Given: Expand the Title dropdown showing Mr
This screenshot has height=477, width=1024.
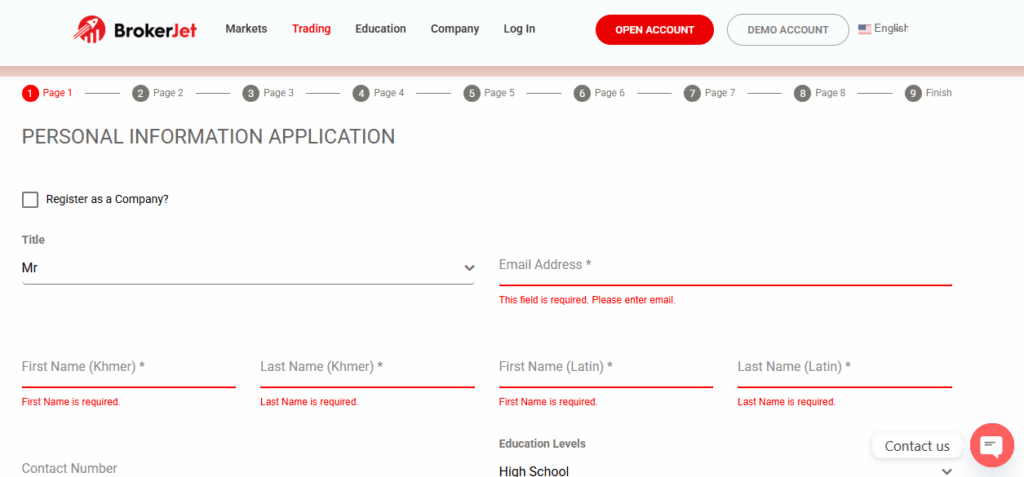Looking at the screenshot, I should (248, 268).
